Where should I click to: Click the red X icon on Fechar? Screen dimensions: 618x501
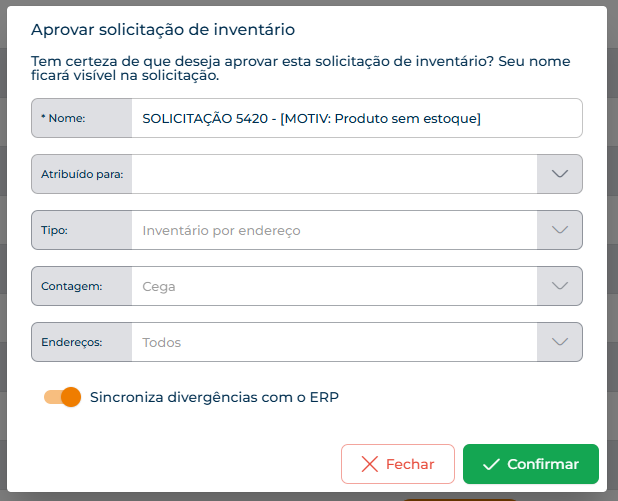[x=369, y=464]
